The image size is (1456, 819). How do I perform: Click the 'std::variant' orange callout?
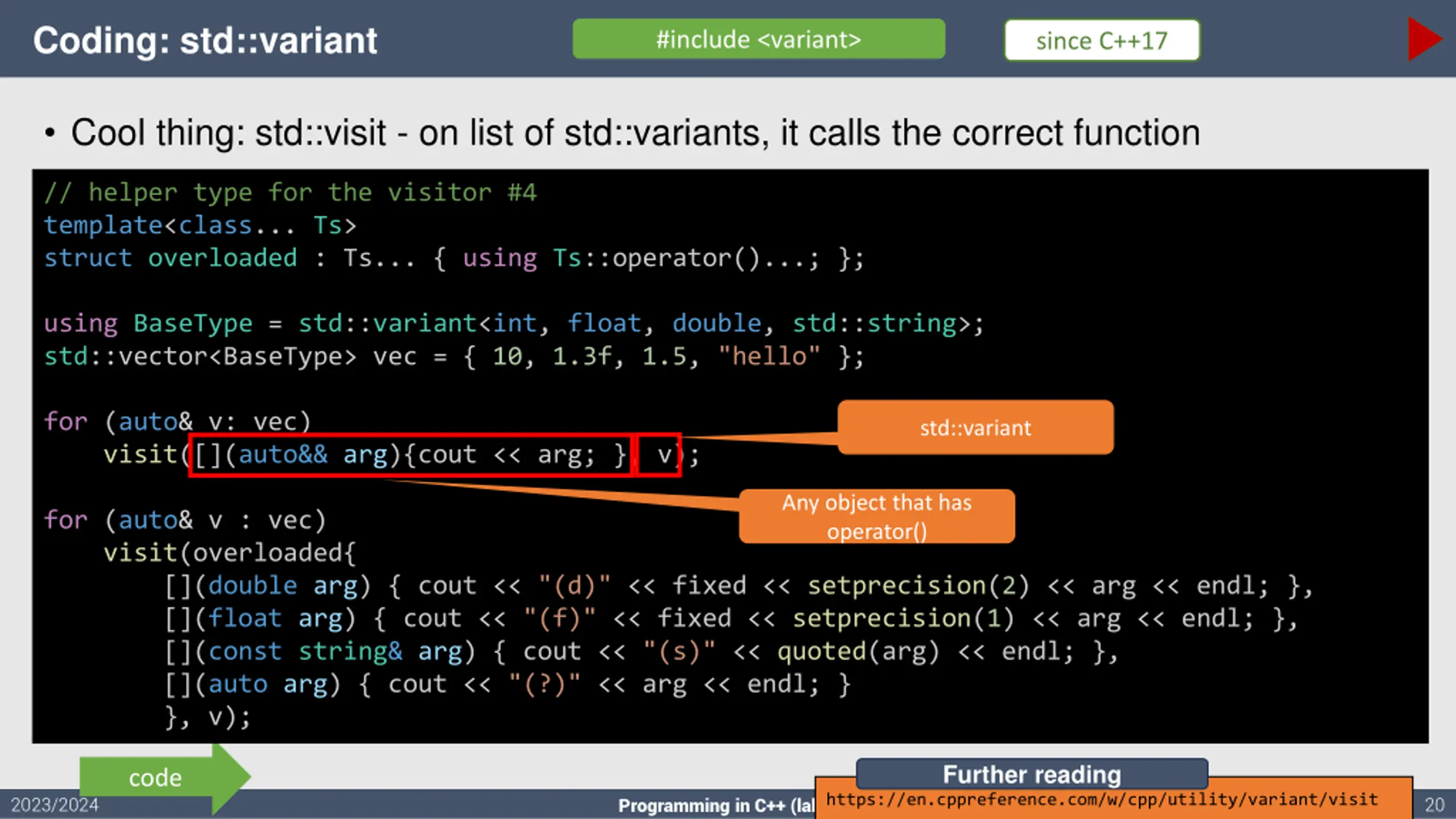[975, 427]
